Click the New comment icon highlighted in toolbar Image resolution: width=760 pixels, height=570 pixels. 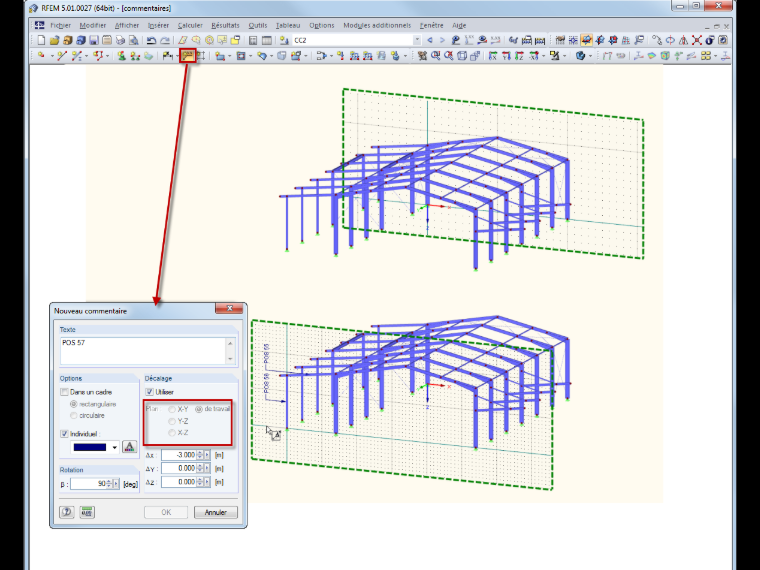click(188, 56)
